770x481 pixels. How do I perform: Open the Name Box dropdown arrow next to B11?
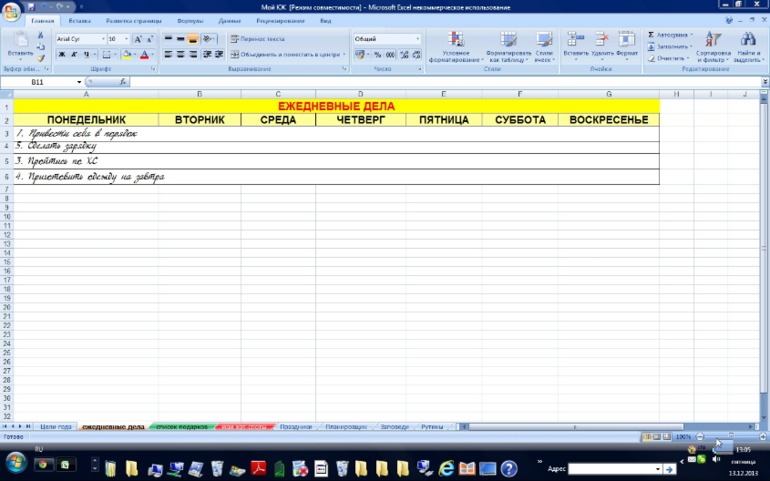(x=79, y=82)
